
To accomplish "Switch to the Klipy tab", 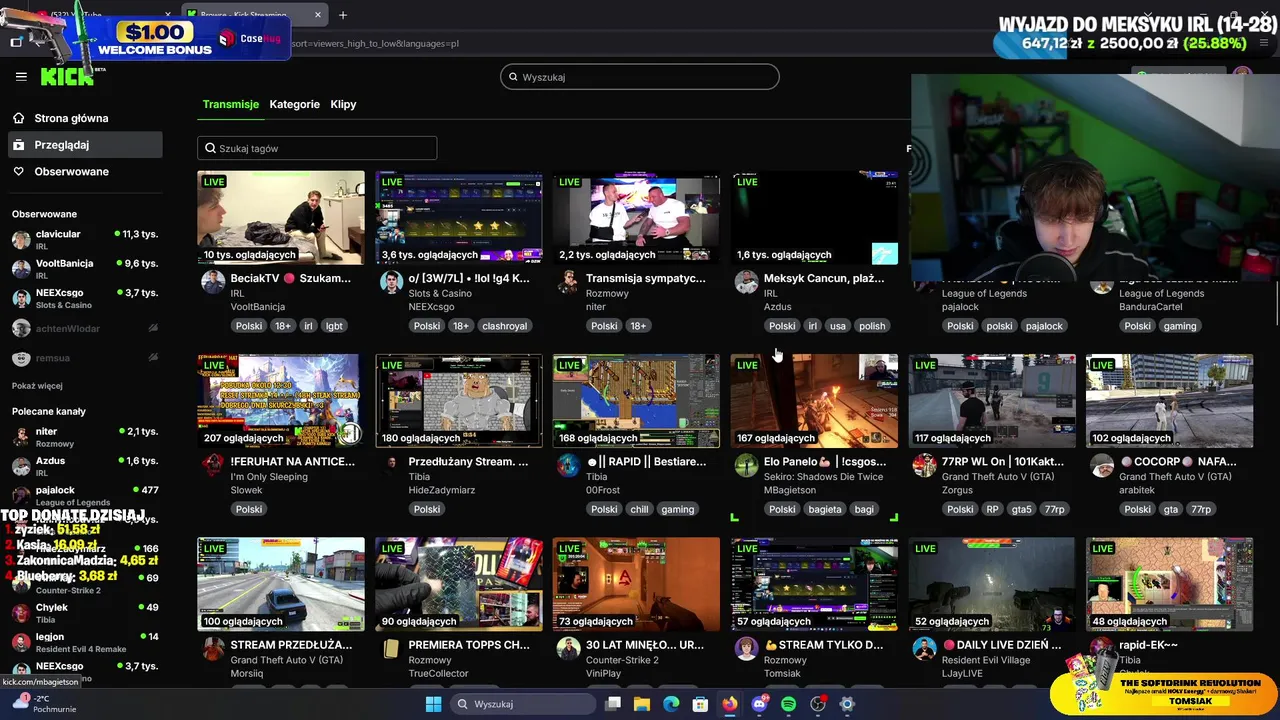I will (x=343, y=104).
